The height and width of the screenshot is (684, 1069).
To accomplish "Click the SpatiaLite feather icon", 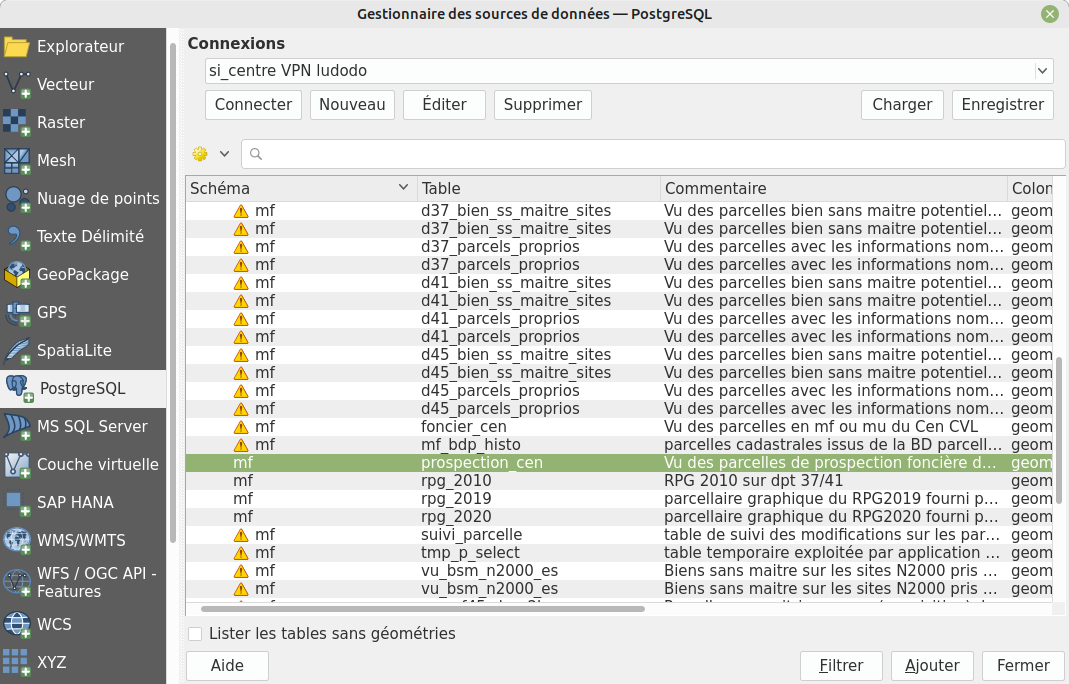I will (17, 351).
